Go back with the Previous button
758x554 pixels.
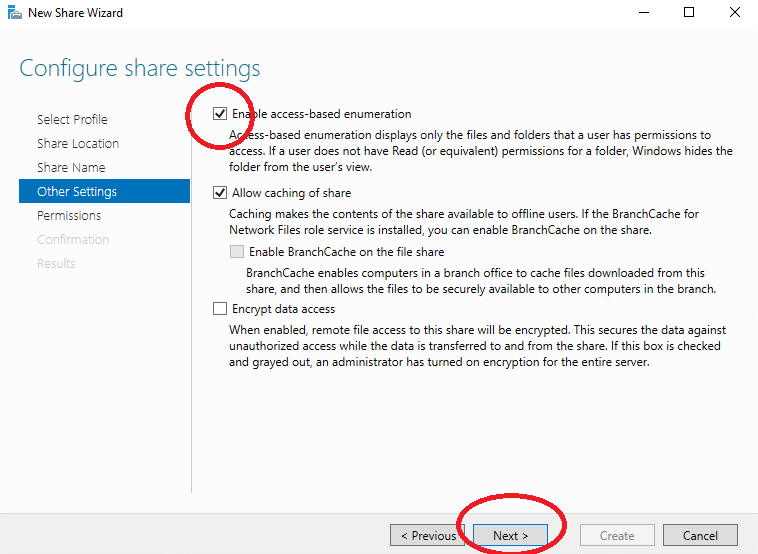tap(427, 535)
